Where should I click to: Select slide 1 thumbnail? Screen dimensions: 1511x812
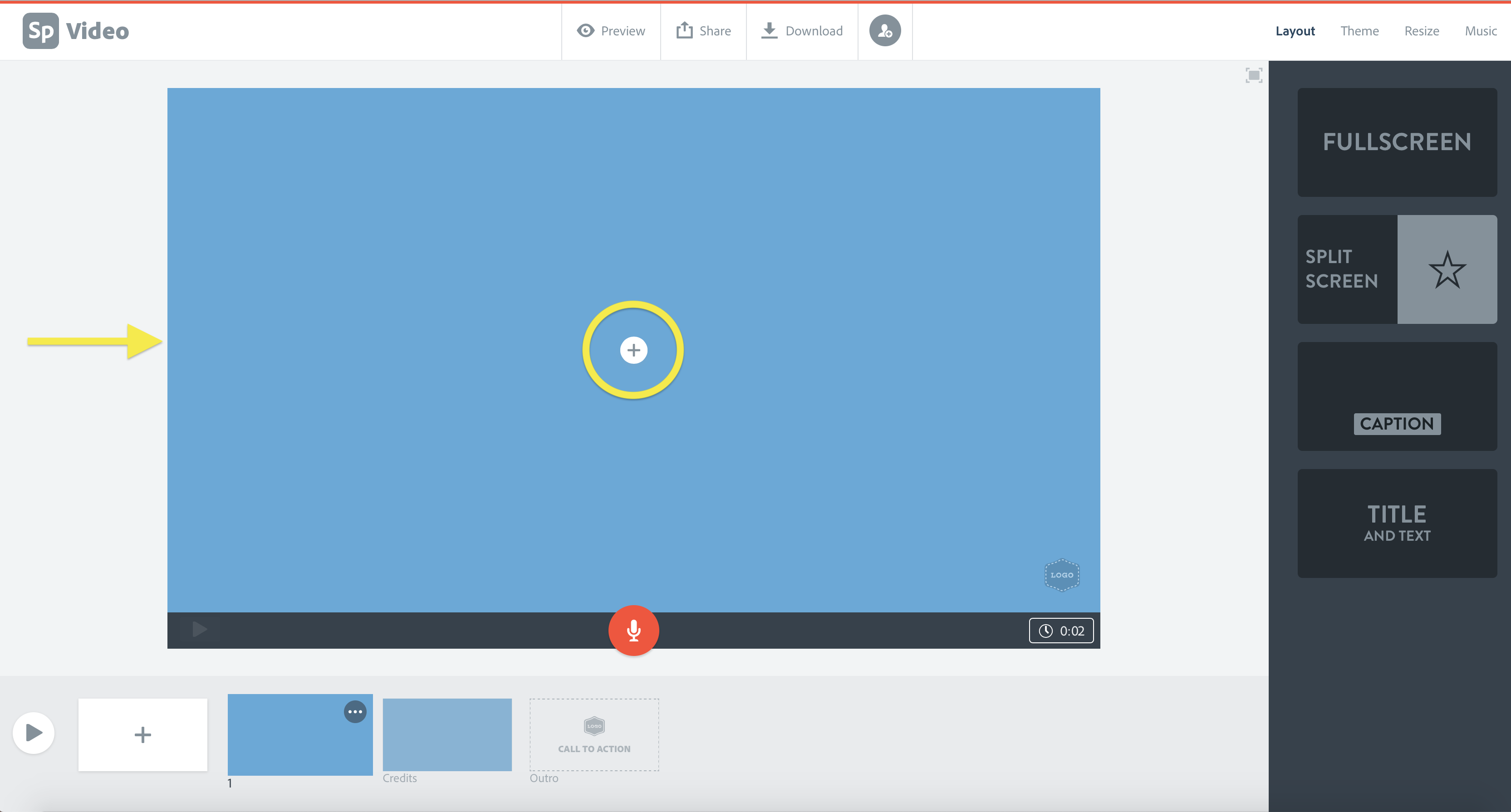pos(300,734)
